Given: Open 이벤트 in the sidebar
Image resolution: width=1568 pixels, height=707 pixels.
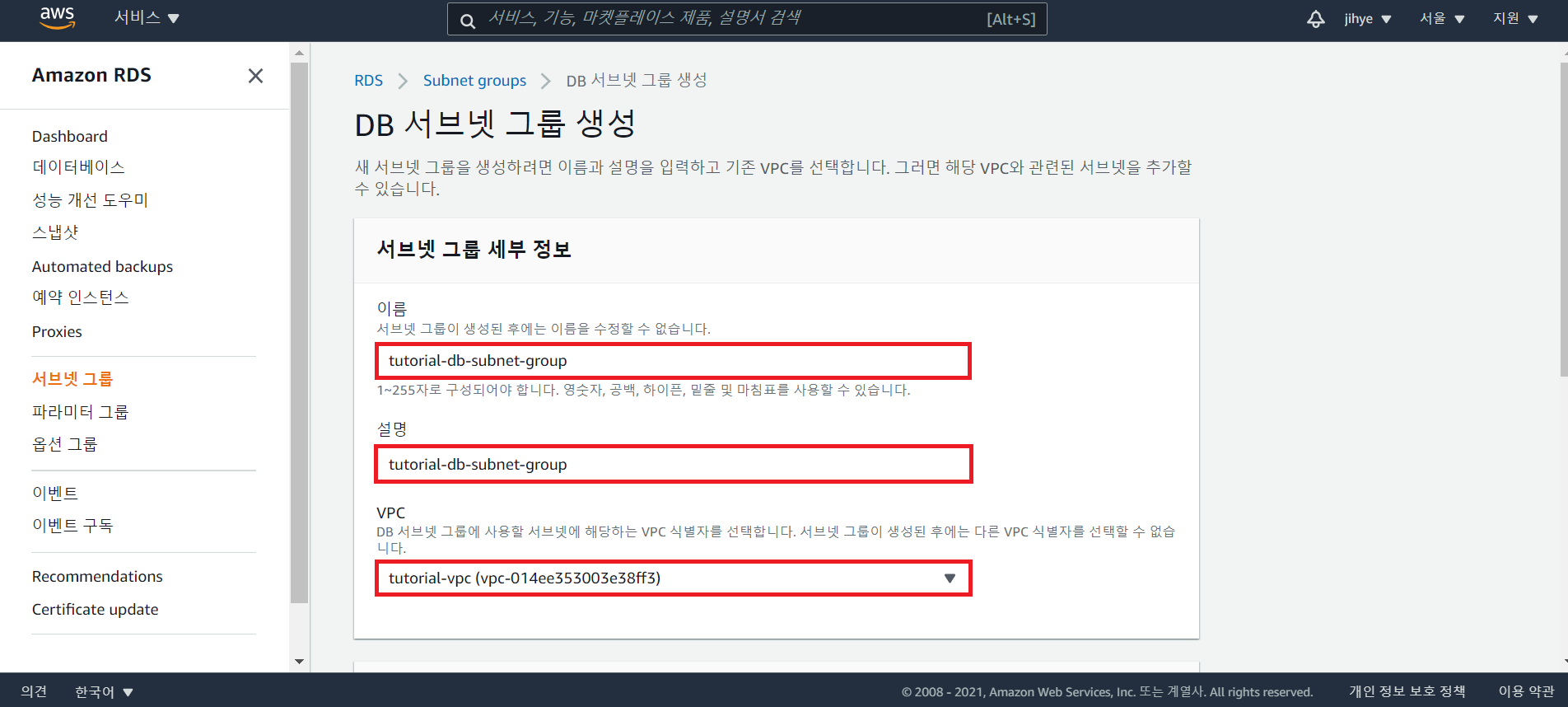Looking at the screenshot, I should click(55, 494).
